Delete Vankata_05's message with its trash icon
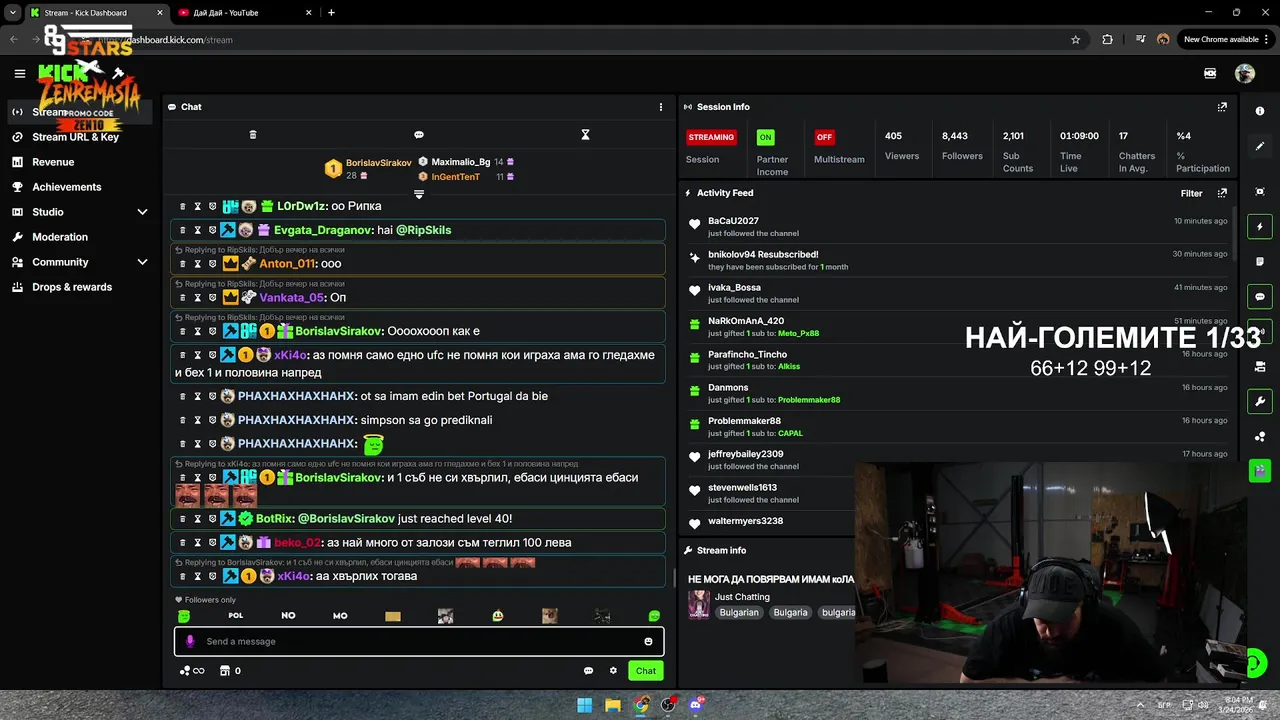The width and height of the screenshot is (1280, 720). click(x=183, y=297)
